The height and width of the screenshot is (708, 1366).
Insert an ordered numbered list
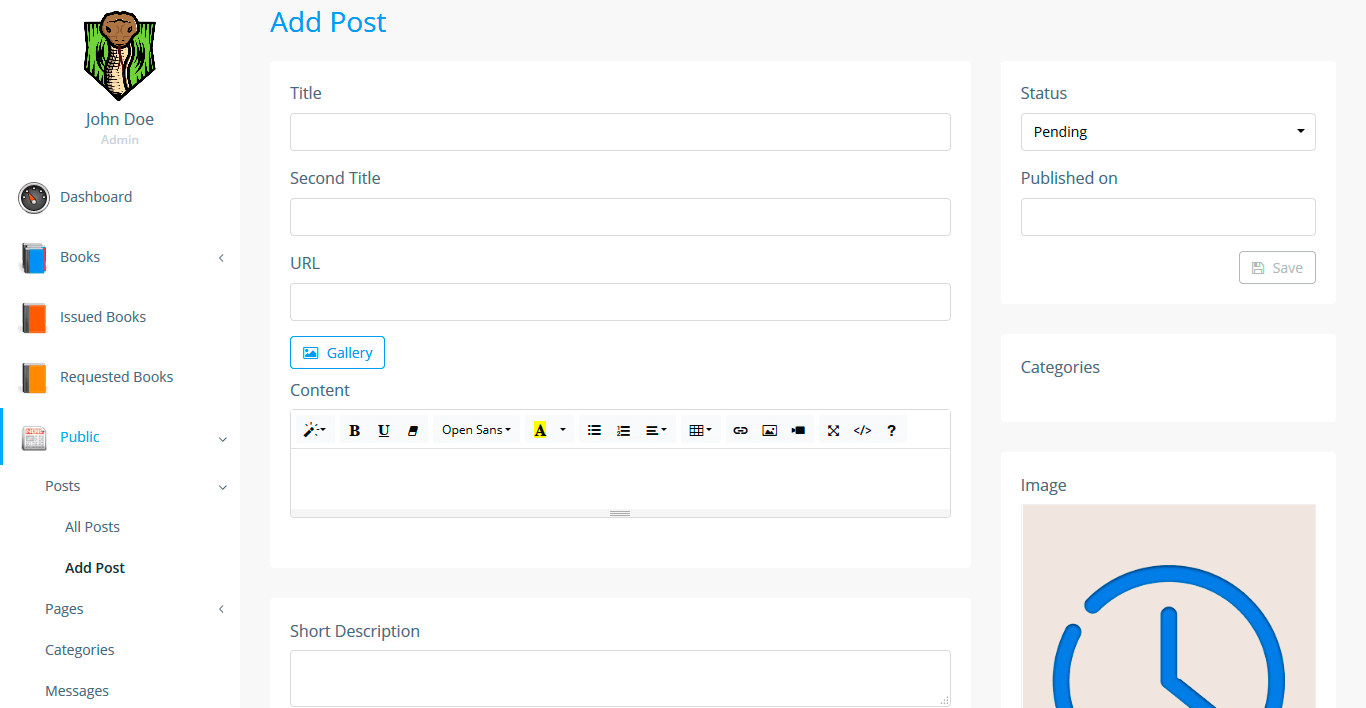click(623, 430)
